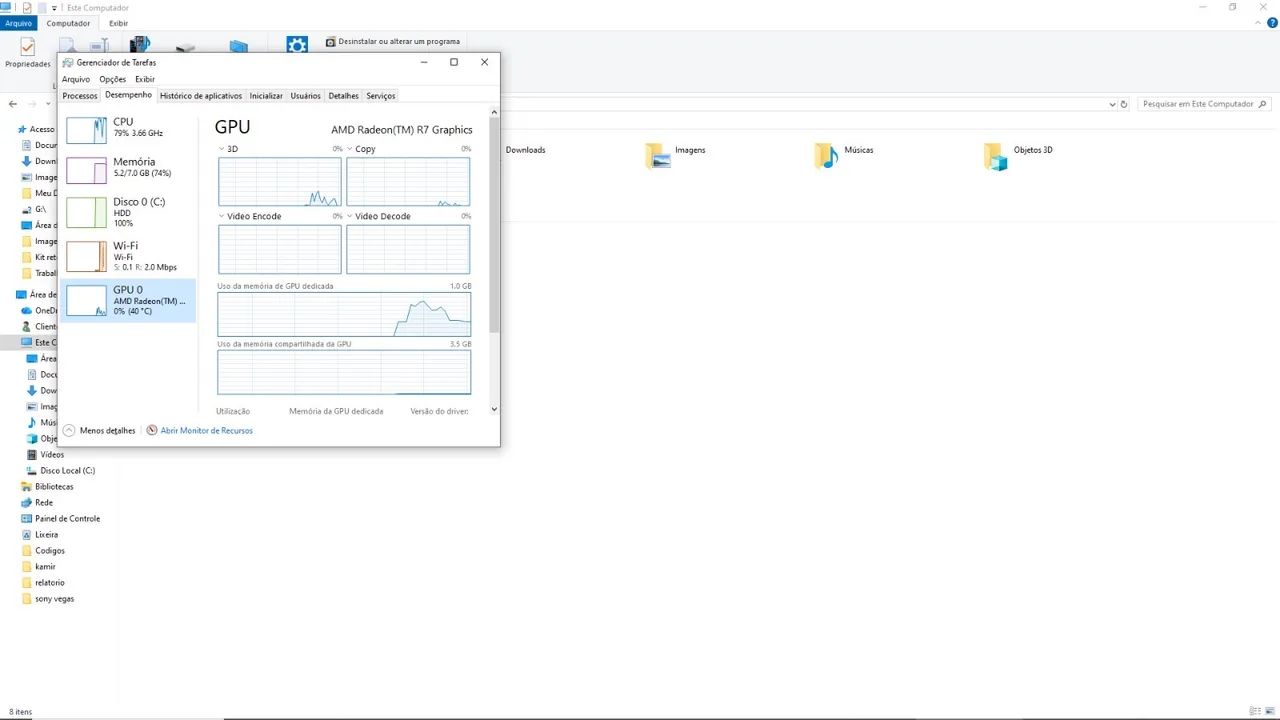The image size is (1280, 720).
Task: Open the address bar history dropdown
Action: (x=1112, y=104)
